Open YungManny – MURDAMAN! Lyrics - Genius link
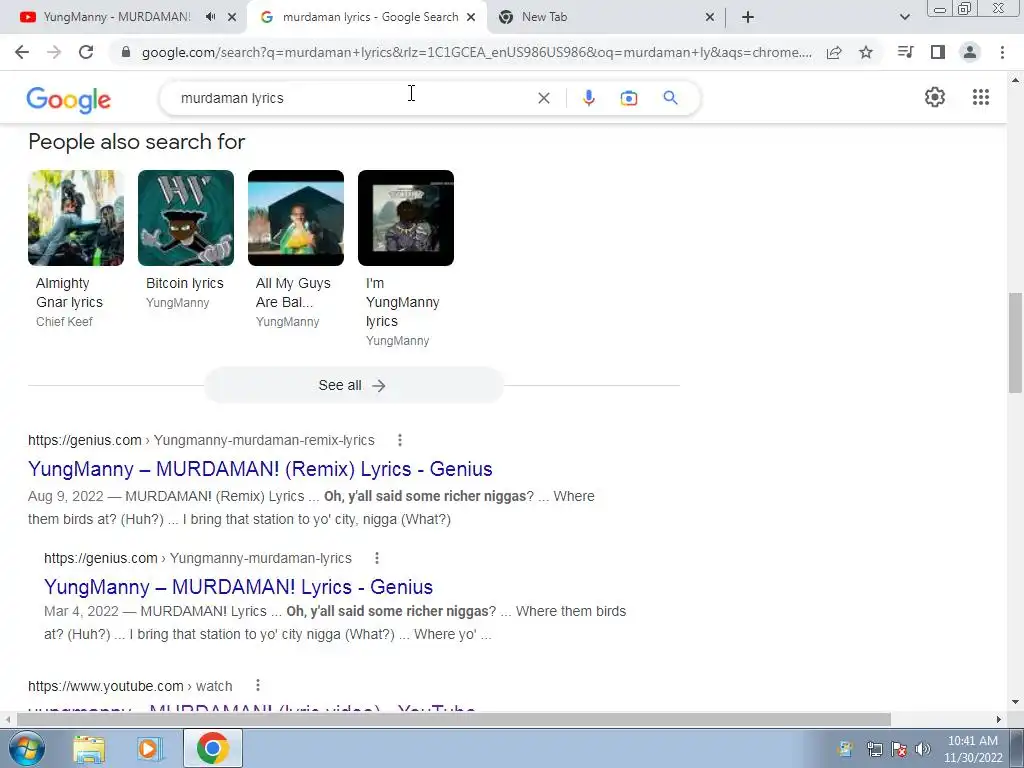 [238, 586]
